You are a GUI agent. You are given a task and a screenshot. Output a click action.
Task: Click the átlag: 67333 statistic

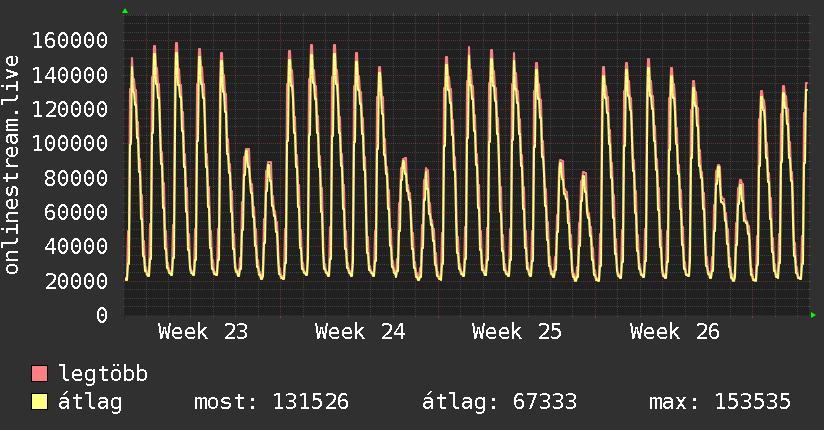click(x=499, y=402)
